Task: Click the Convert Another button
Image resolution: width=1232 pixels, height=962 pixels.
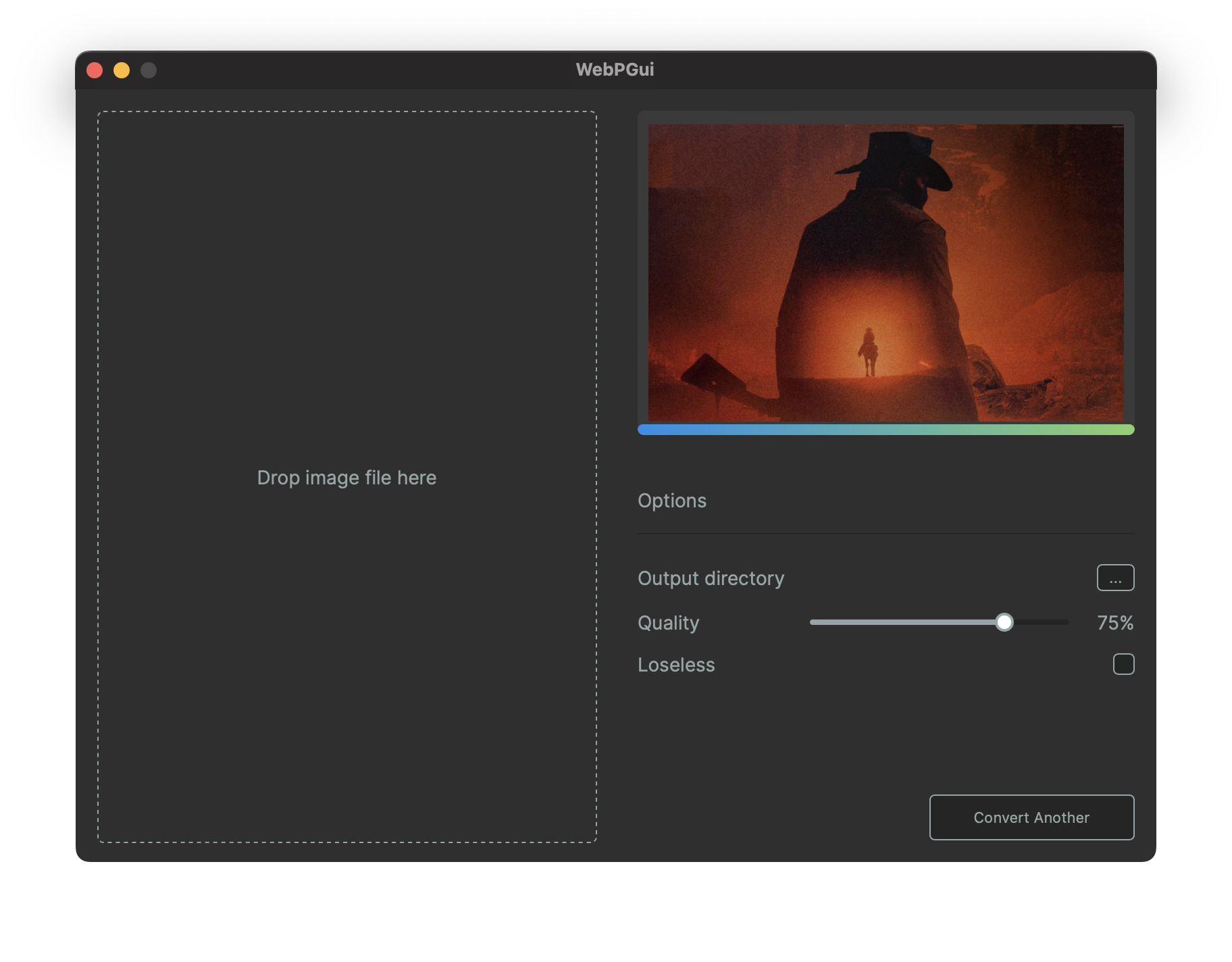Action: (x=1031, y=817)
